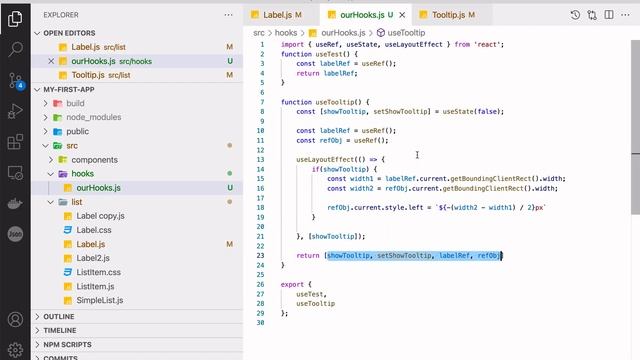Open Explorer views and more actions
The height and width of the screenshot is (360, 640).
pyautogui.click(x=228, y=15)
